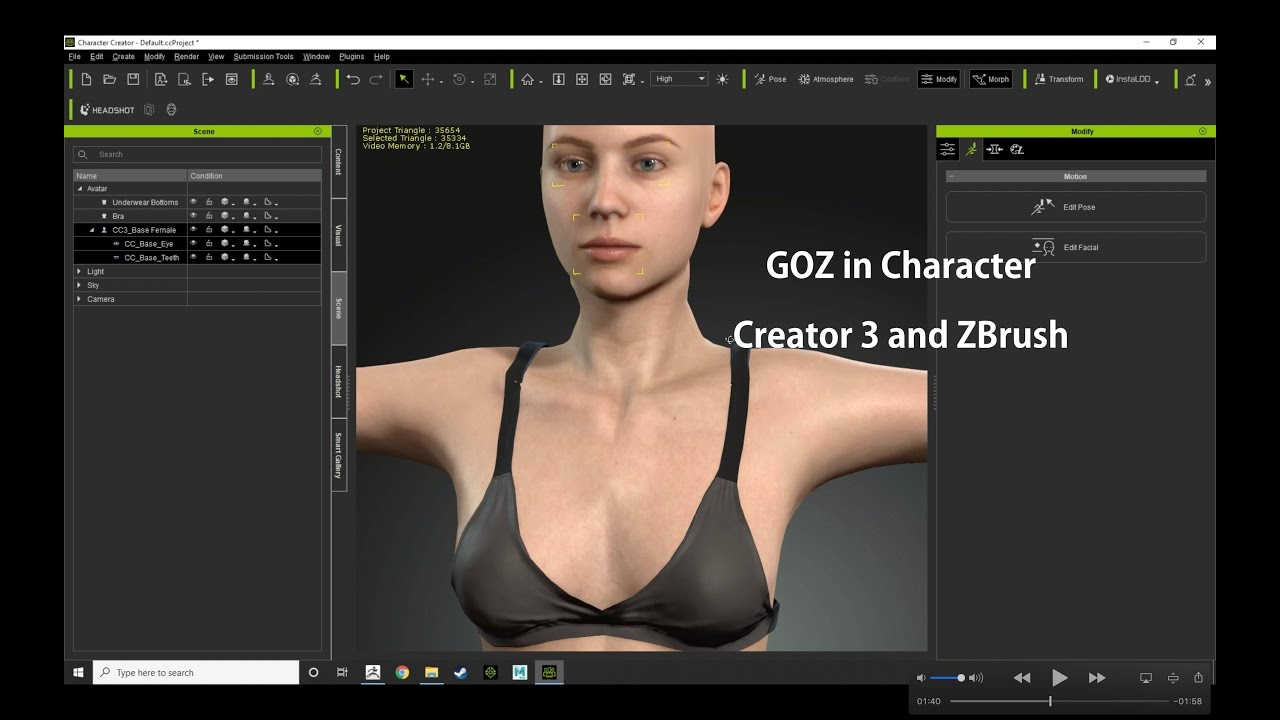
Task: Click the video progress bar scrubber
Action: pyautogui.click(x=1050, y=701)
